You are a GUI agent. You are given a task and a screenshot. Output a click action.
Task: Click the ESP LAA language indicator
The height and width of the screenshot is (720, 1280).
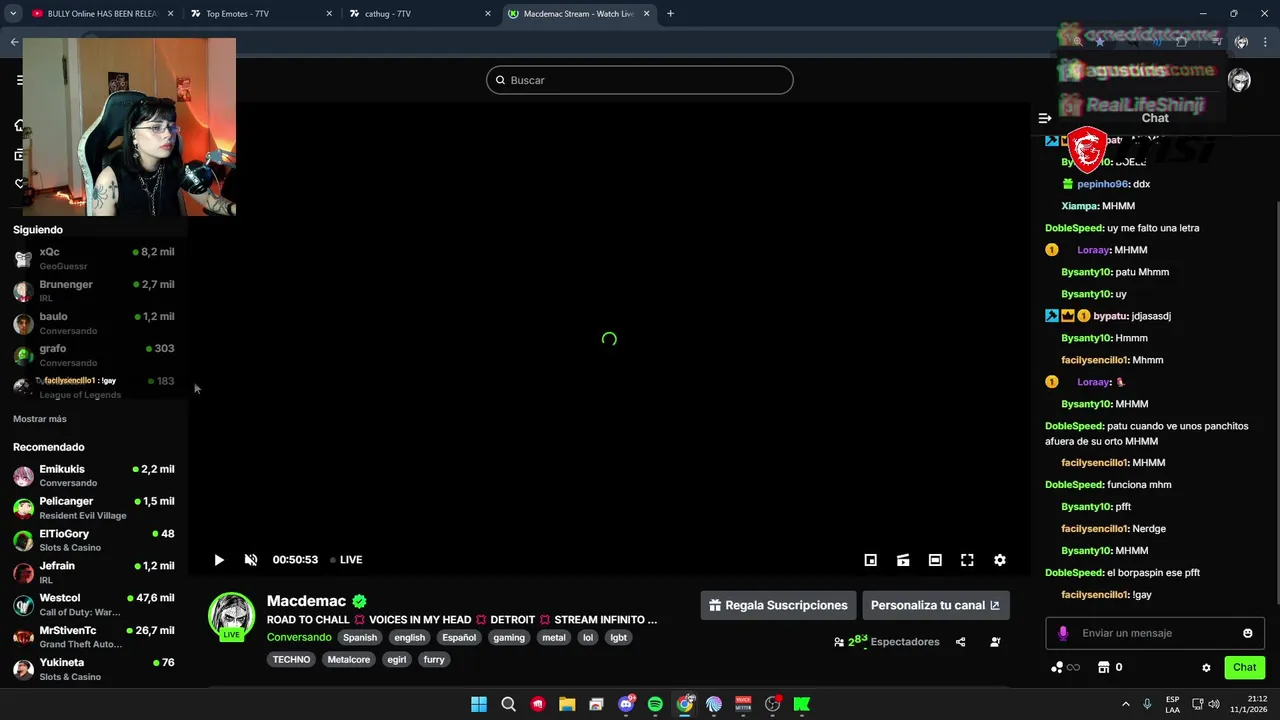click(x=1173, y=704)
